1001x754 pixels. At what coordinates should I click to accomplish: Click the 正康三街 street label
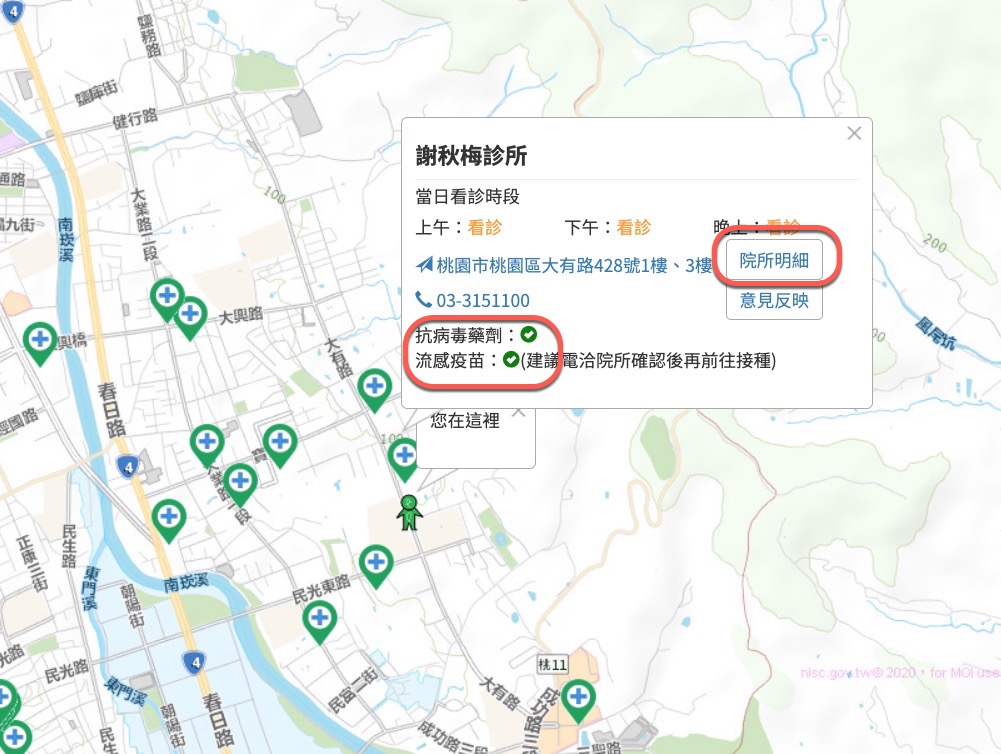[x=33, y=564]
